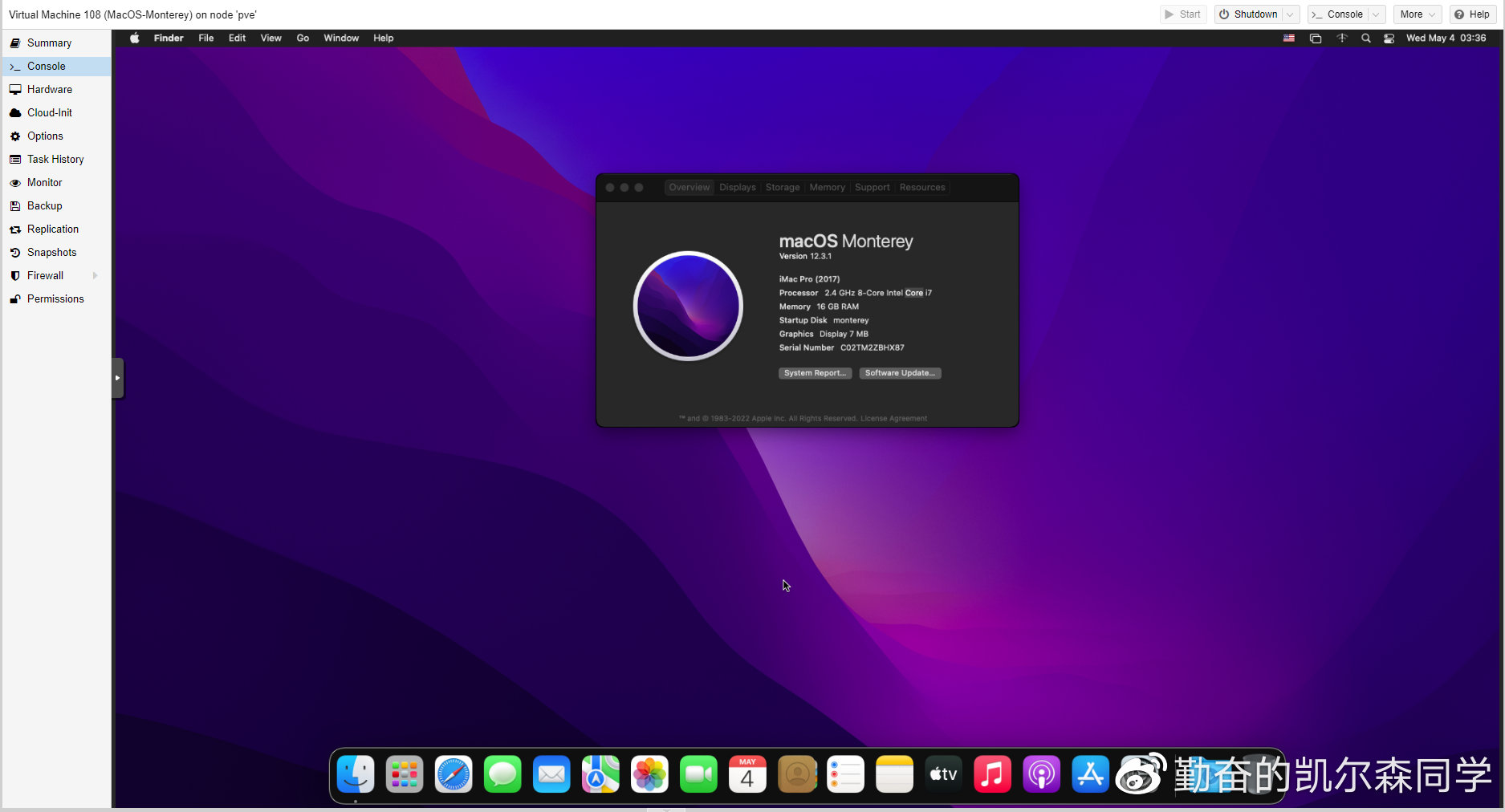Switch to the Resources tab
1505x812 pixels.
tap(922, 187)
